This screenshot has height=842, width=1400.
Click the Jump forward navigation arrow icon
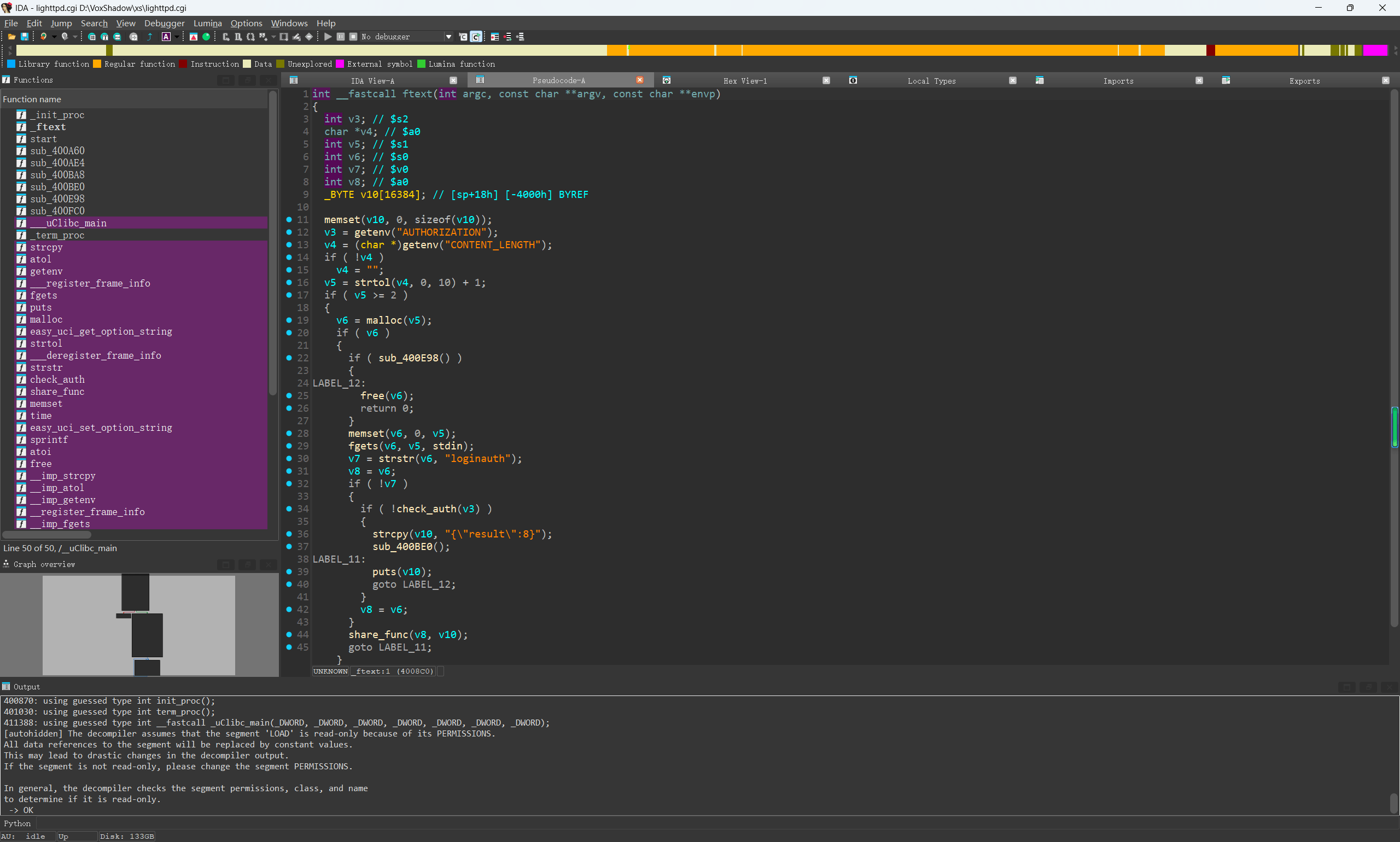[x=65, y=37]
